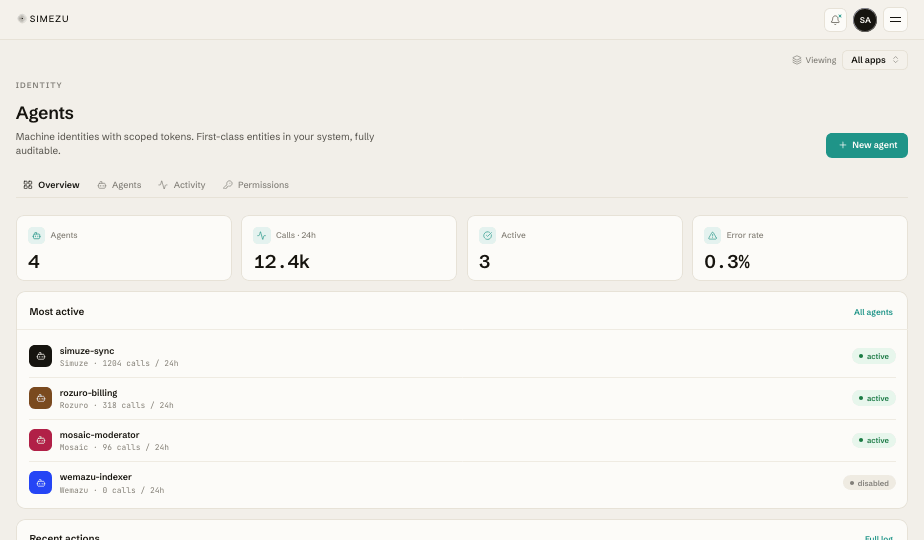Image resolution: width=924 pixels, height=540 pixels.
Task: Switch to the Overview tab
Action: click(51, 185)
